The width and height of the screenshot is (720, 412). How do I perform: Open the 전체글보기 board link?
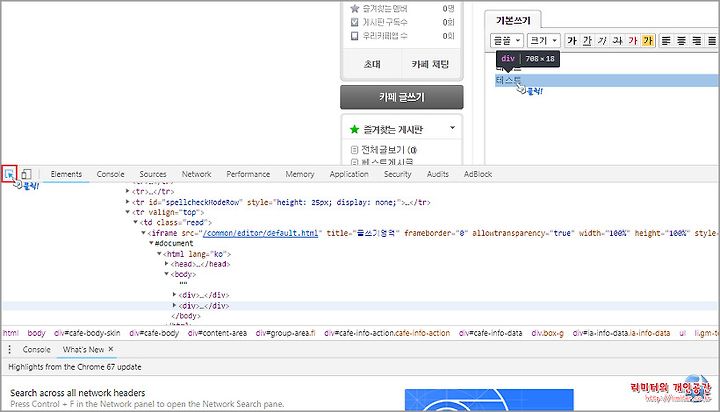(389, 150)
